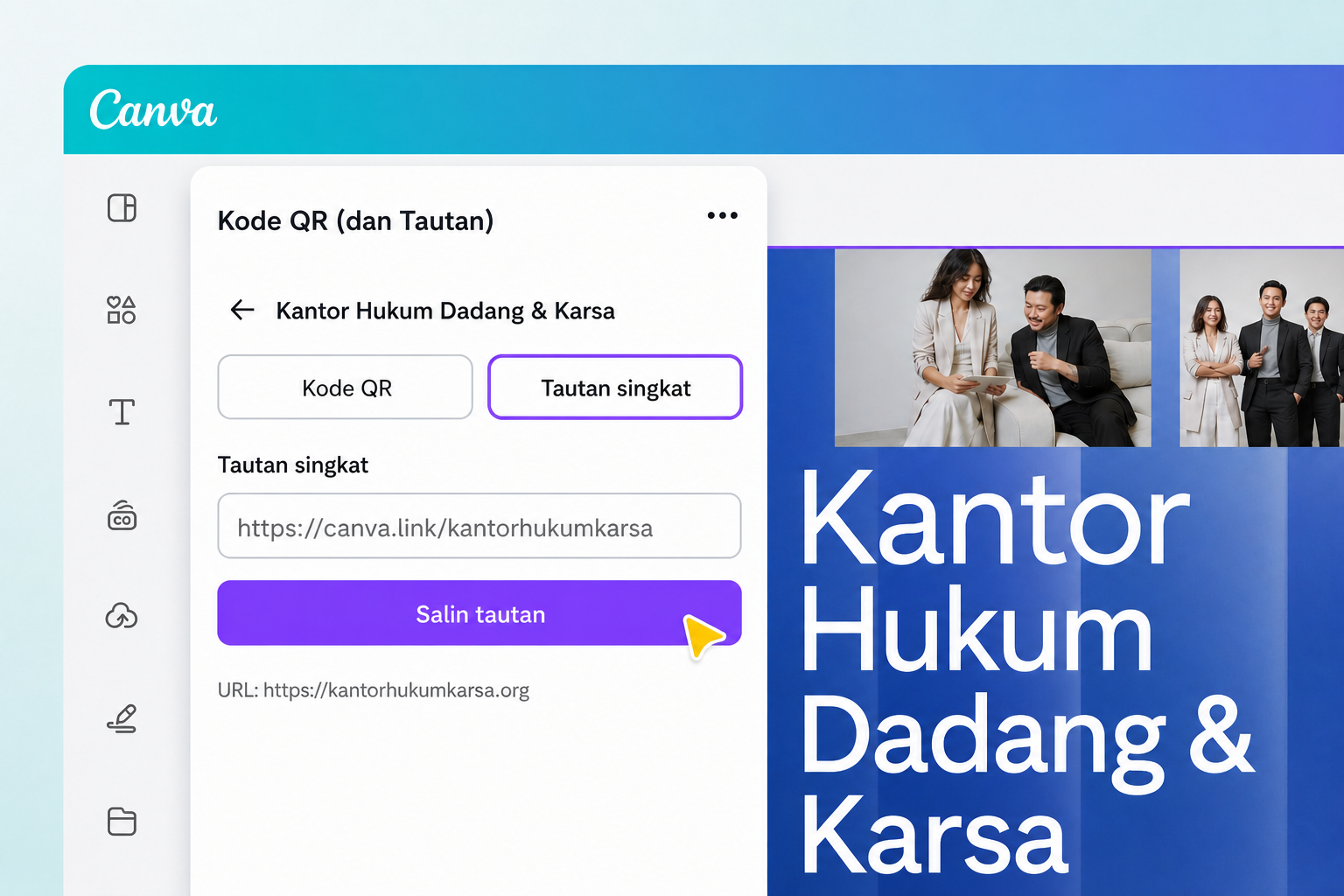Click the 'Tautan singkat' field label
The image size is (1344, 896).
tap(293, 465)
